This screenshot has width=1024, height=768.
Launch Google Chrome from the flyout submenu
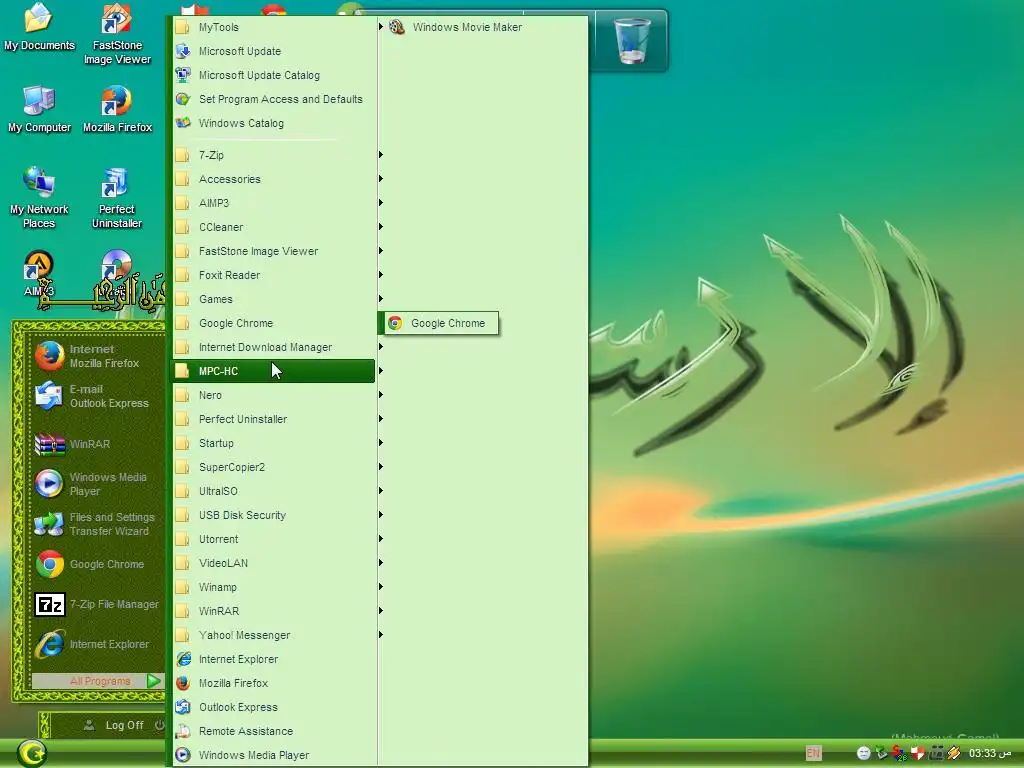tap(441, 323)
